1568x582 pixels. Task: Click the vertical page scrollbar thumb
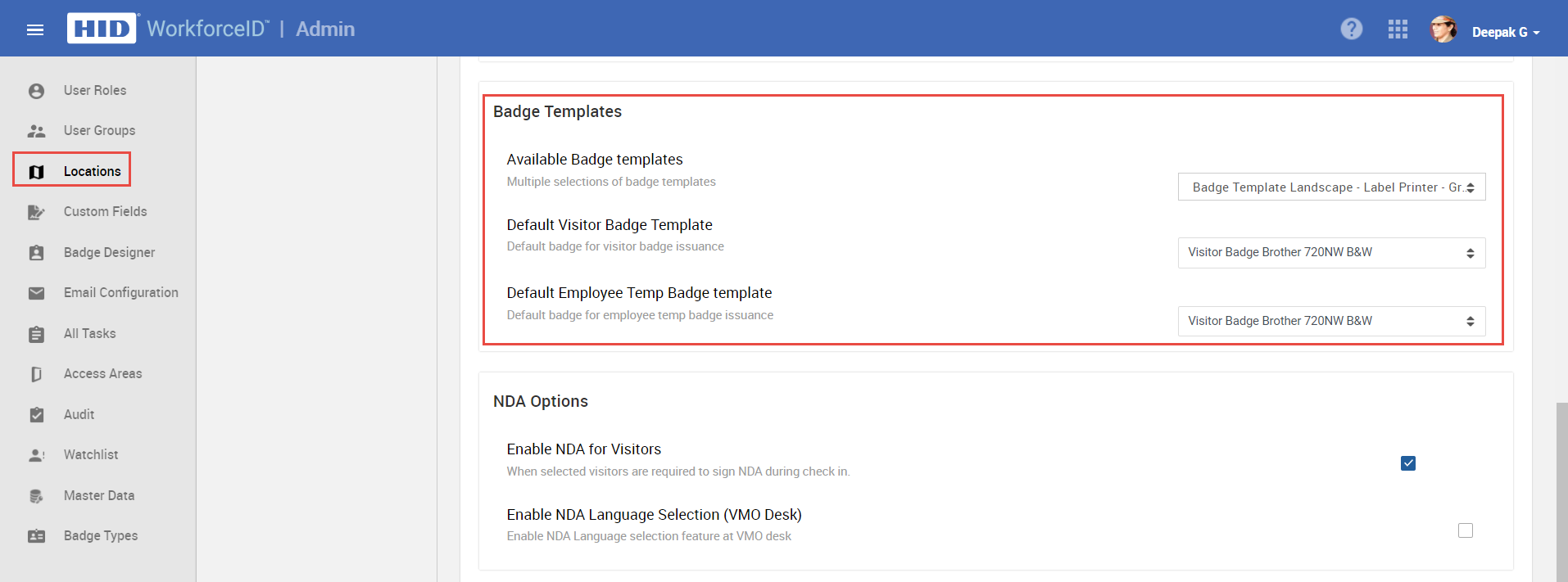point(1561,492)
